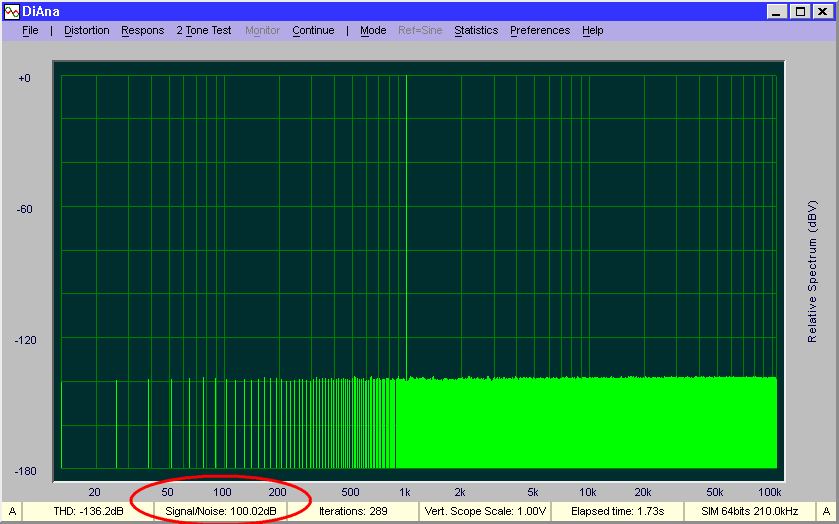839x524 pixels.
Task: Open the Statistics menu
Action: pyautogui.click(x=476, y=31)
